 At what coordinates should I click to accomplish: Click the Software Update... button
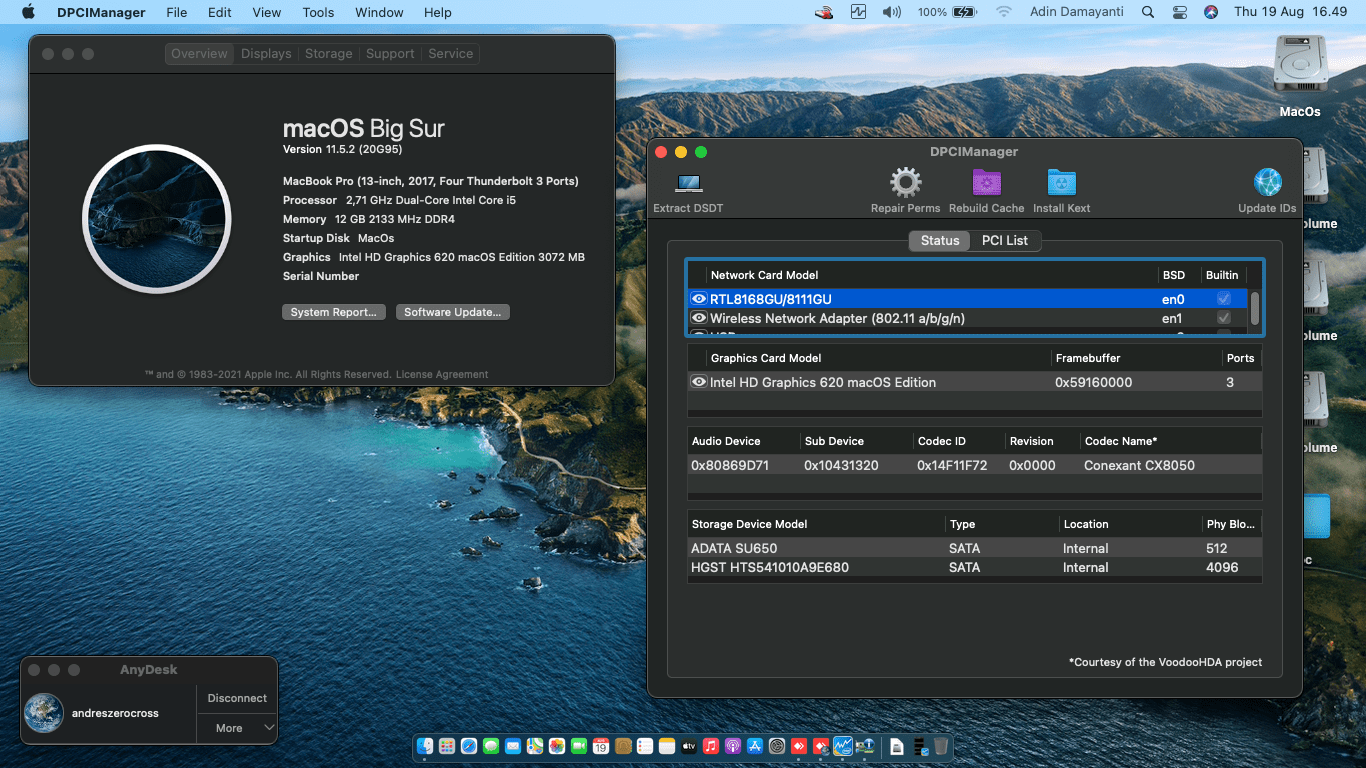tap(453, 312)
